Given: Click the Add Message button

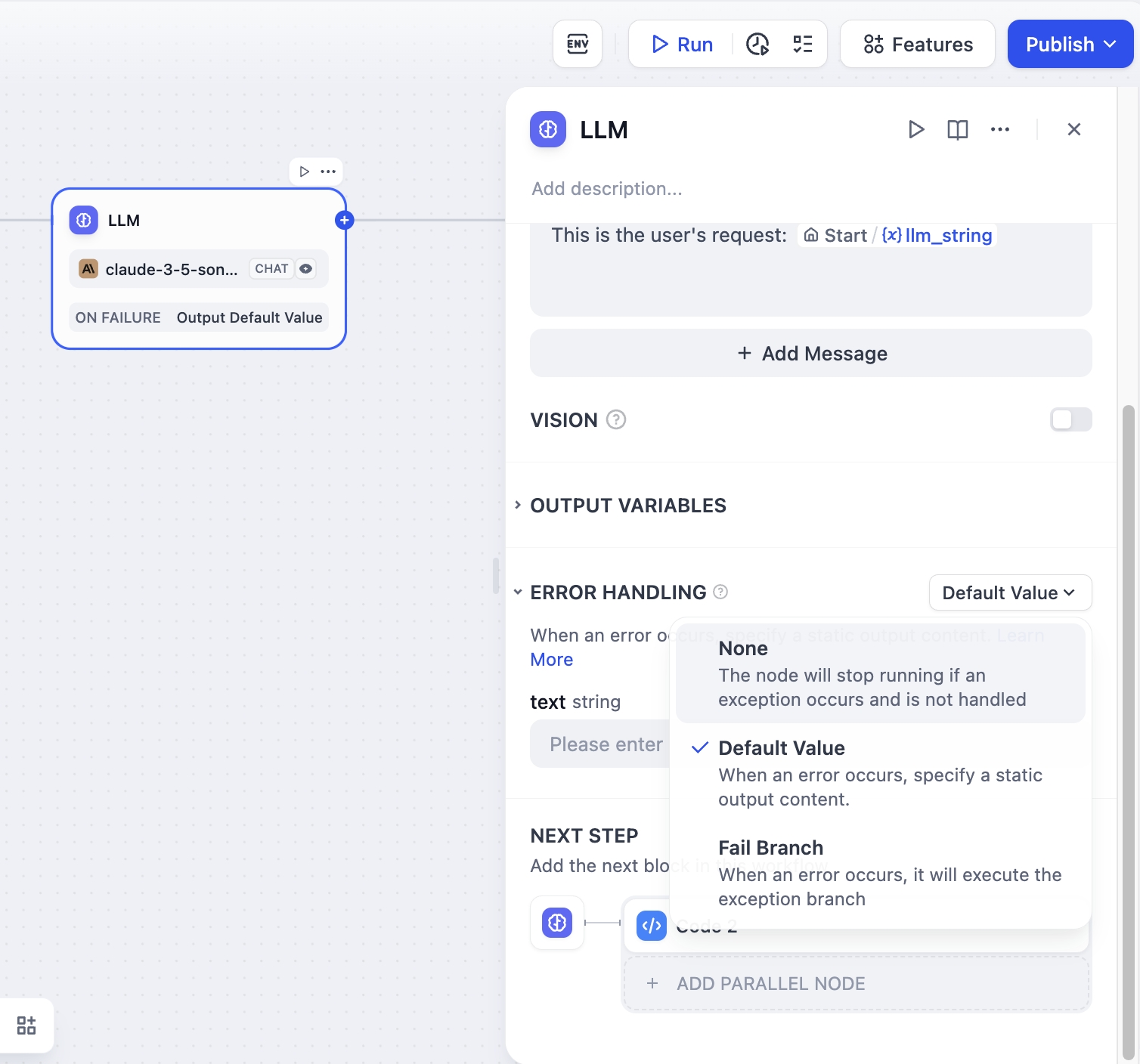Looking at the screenshot, I should pyautogui.click(x=811, y=354).
